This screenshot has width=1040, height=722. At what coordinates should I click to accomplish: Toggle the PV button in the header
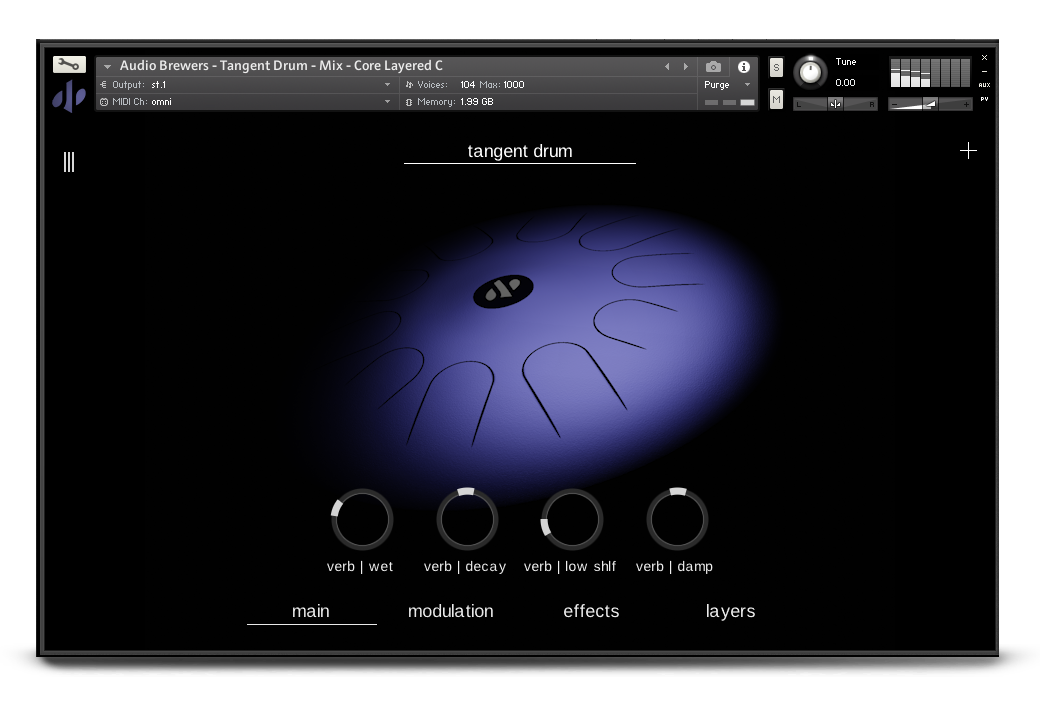coord(984,99)
